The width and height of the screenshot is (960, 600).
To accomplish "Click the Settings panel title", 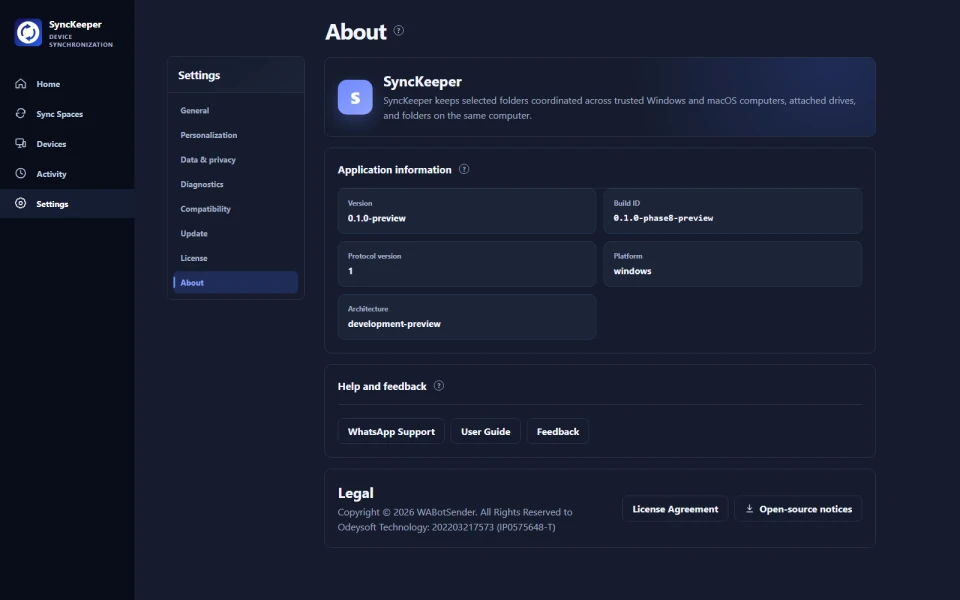I will click(199, 75).
